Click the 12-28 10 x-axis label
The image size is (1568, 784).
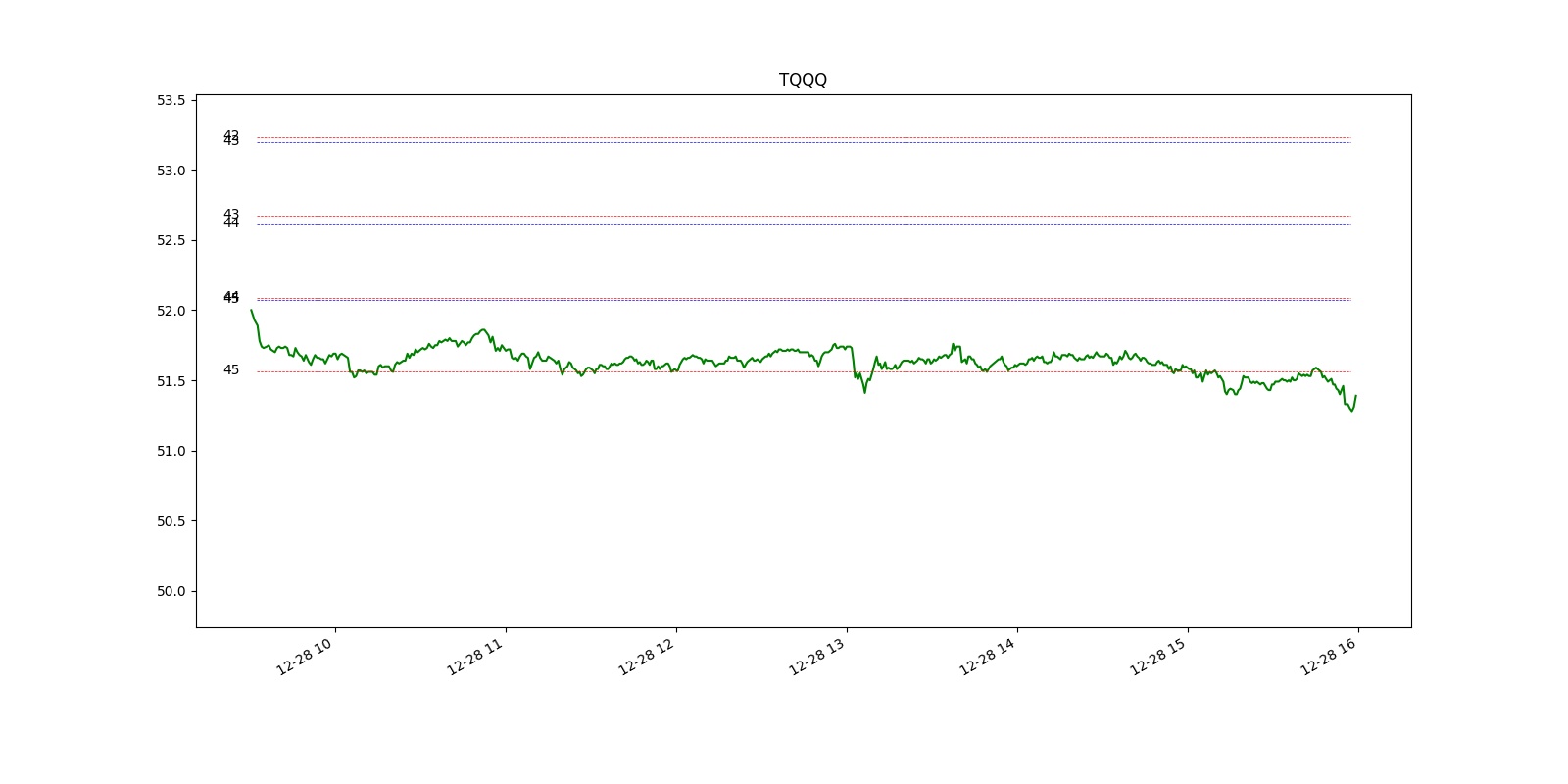click(x=306, y=655)
